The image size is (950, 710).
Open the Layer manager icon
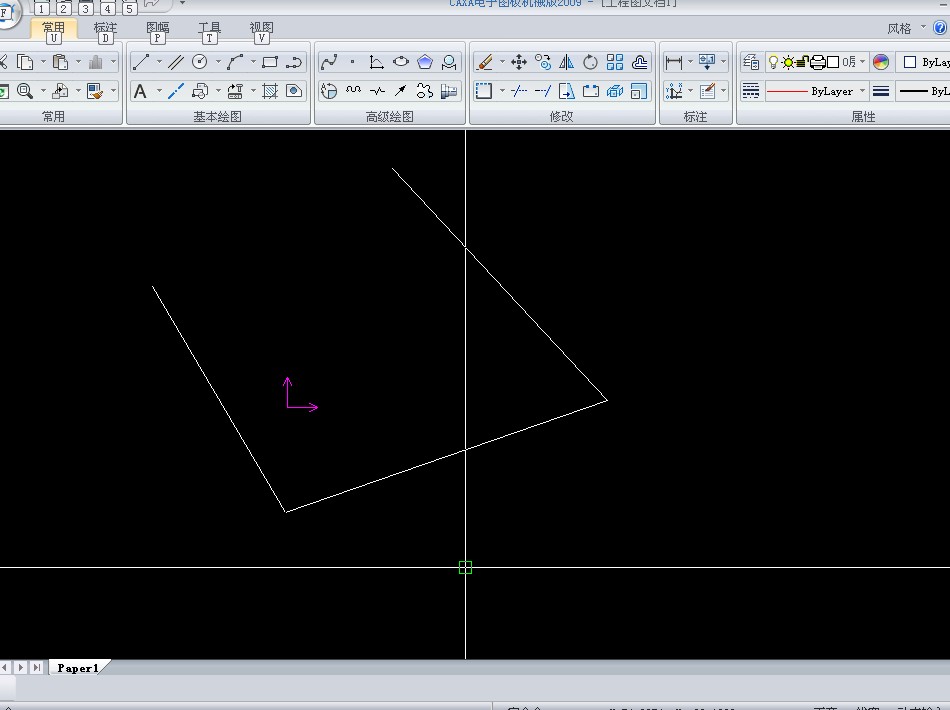[751, 62]
